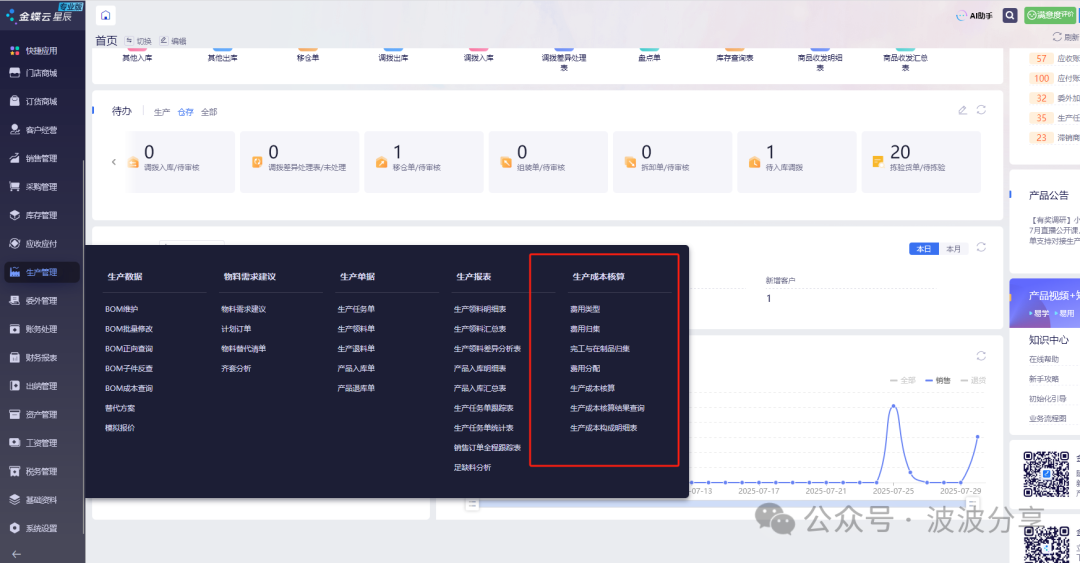Open 采购管理 shopping cart sidebar item
The height and width of the screenshot is (563, 1080).
tap(41, 186)
